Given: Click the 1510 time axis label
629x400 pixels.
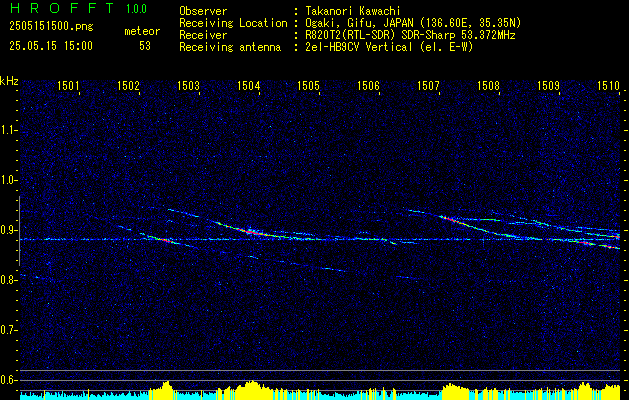Looking at the screenshot, I should pyautogui.click(x=608, y=85).
